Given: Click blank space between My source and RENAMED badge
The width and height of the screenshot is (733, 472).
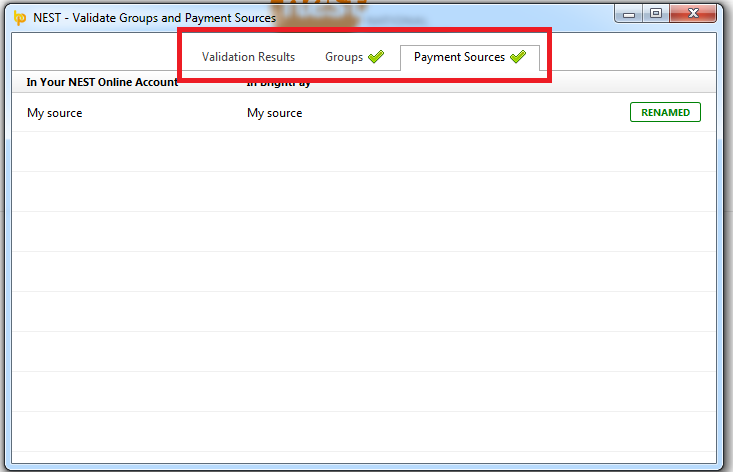Looking at the screenshot, I should (x=460, y=113).
